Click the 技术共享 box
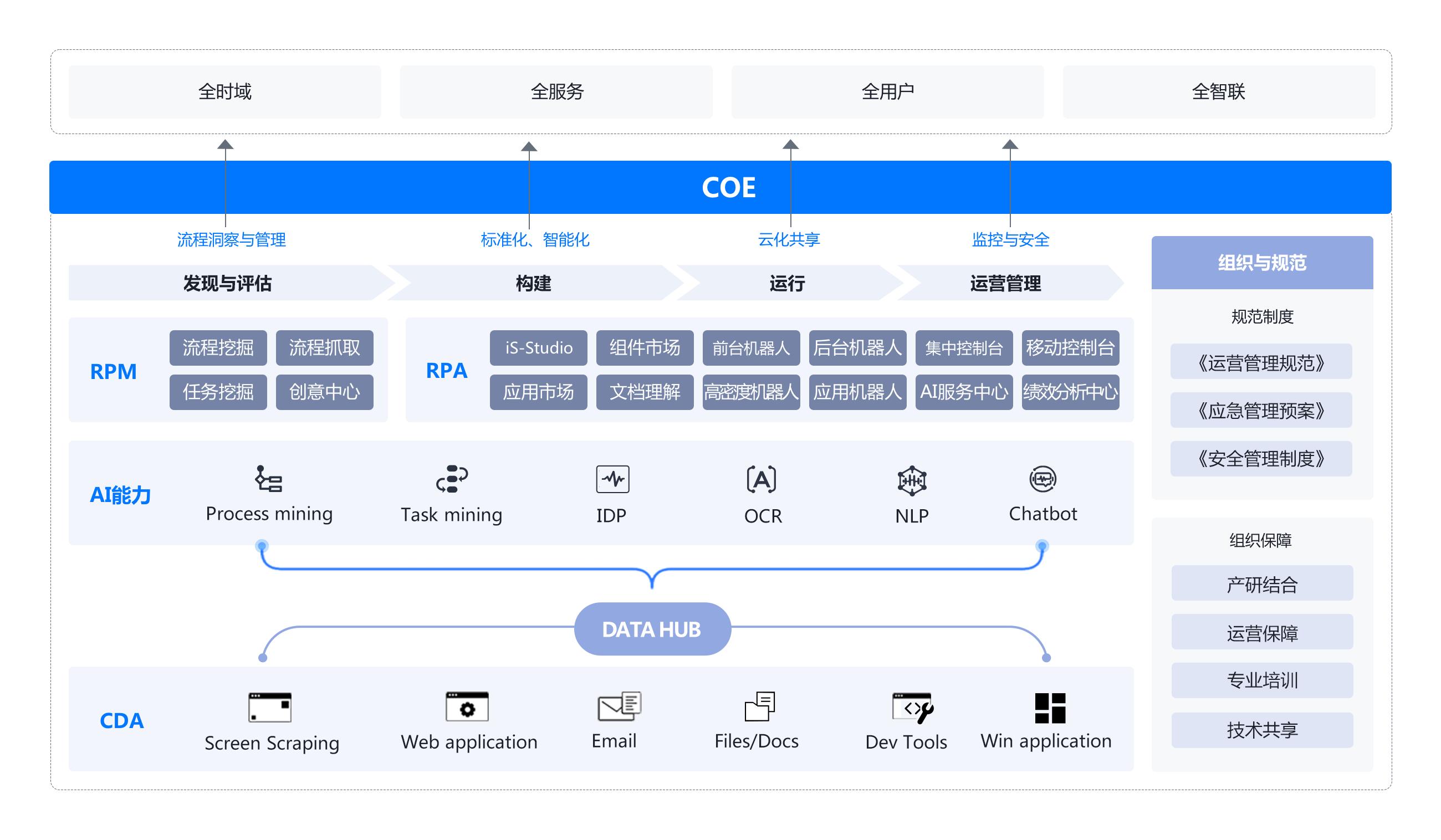The width and height of the screenshot is (1441, 840). (1262, 730)
